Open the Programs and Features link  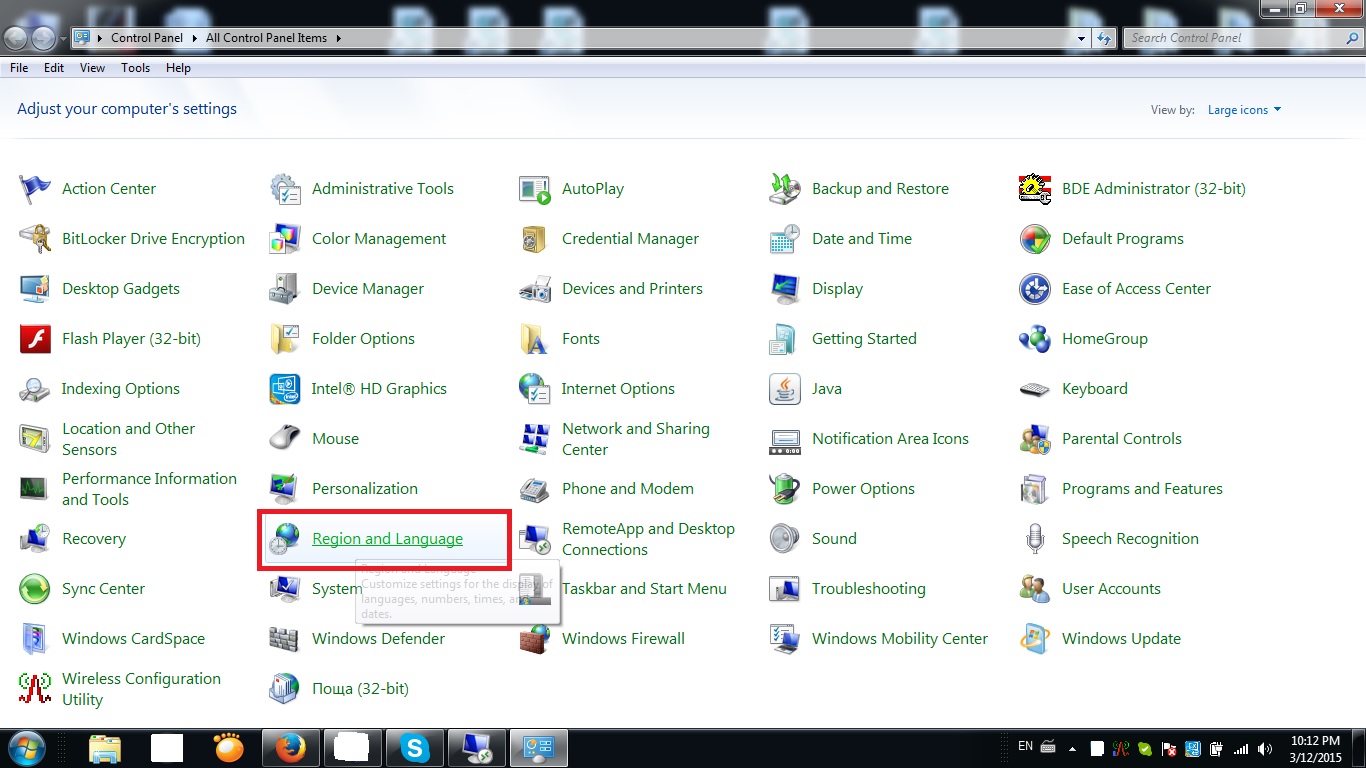(1142, 488)
